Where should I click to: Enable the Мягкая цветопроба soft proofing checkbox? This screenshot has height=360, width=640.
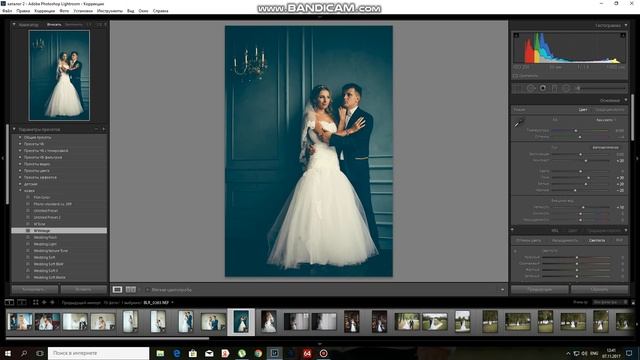pos(148,290)
